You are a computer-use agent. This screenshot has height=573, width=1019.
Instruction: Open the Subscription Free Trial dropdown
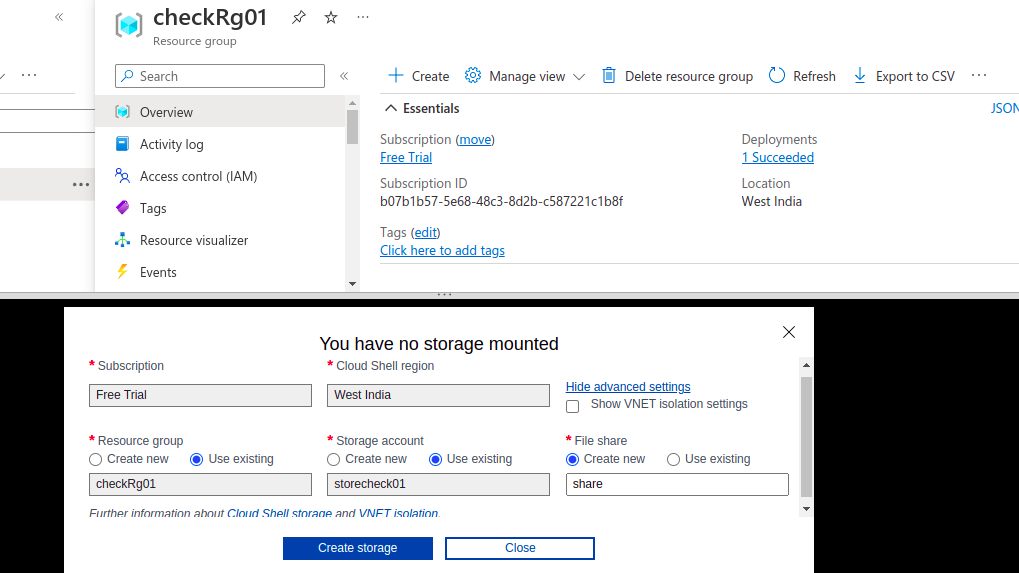200,395
